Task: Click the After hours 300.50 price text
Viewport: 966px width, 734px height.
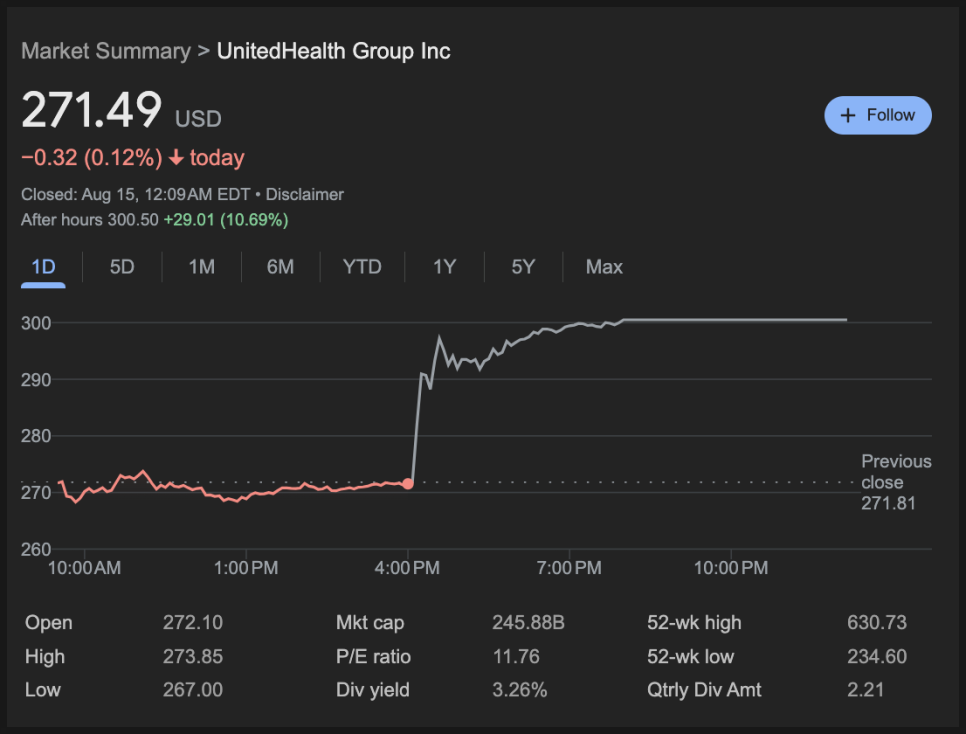Action: coord(90,220)
